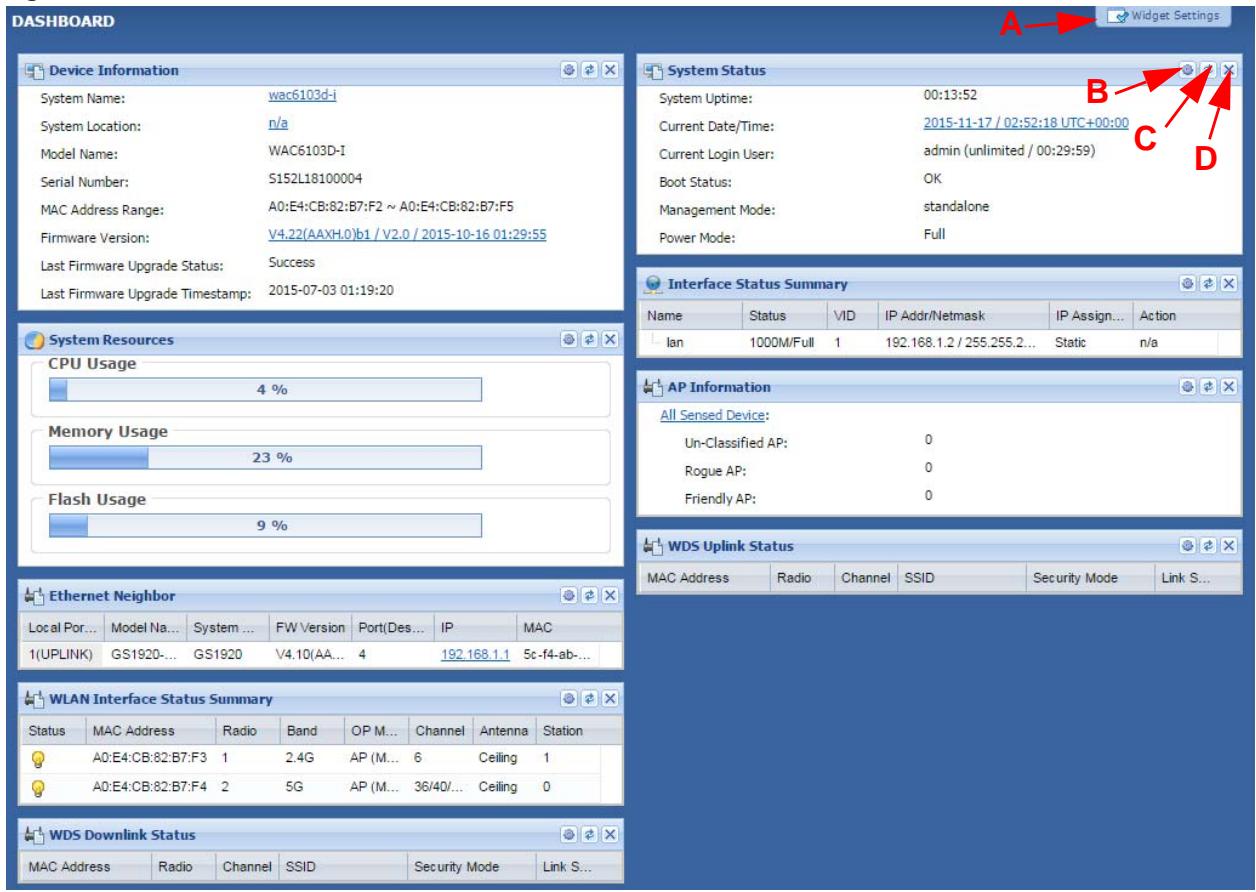This screenshot has width=1256, height=892.
Task: Refresh the AP Information widget now
Action: [x=1208, y=386]
